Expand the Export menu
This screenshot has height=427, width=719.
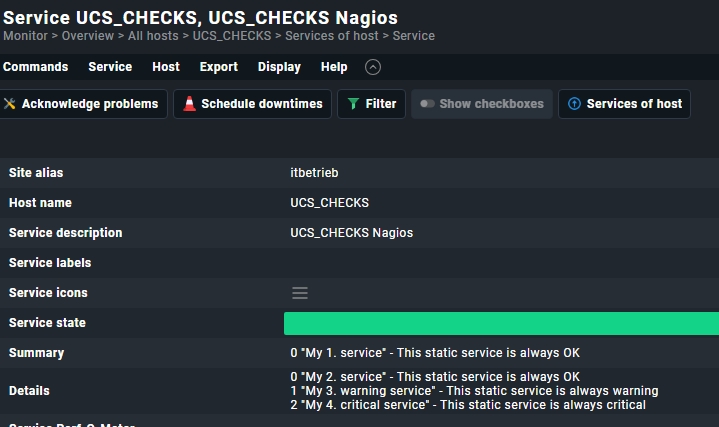(x=219, y=67)
